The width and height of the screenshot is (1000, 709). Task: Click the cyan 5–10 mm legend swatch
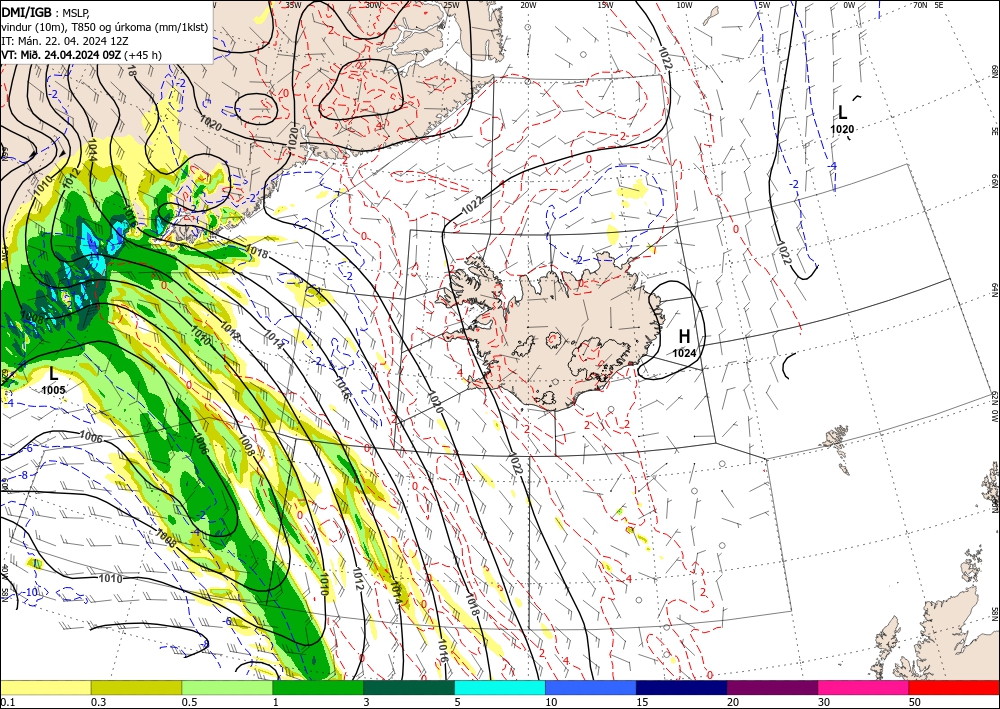(500, 687)
